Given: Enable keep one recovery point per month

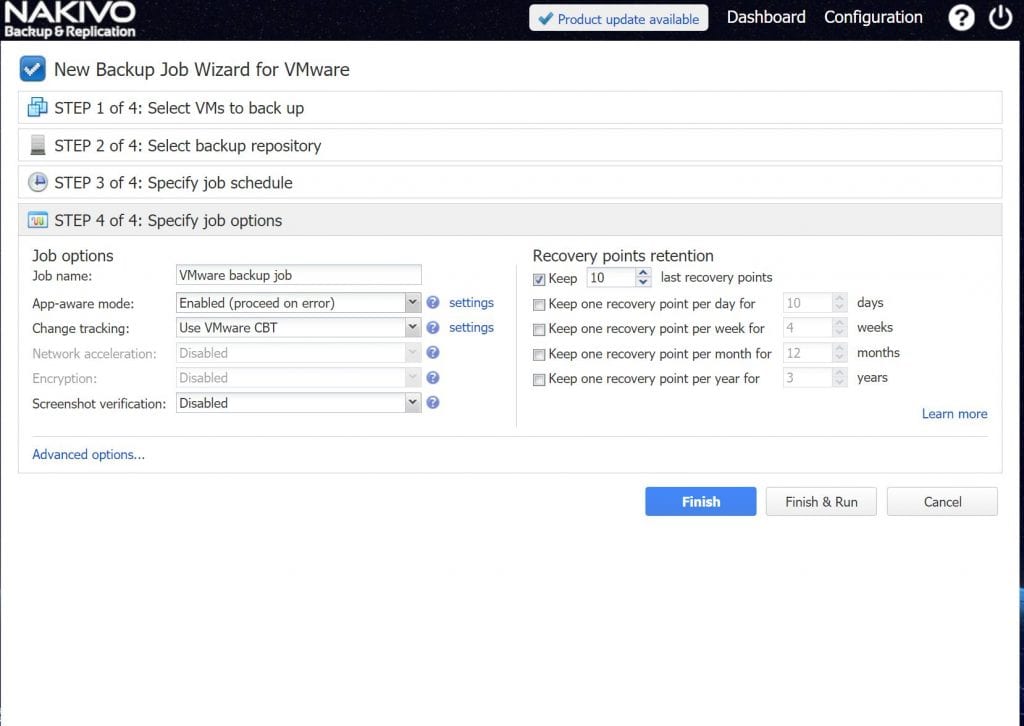Looking at the screenshot, I should click(x=540, y=355).
